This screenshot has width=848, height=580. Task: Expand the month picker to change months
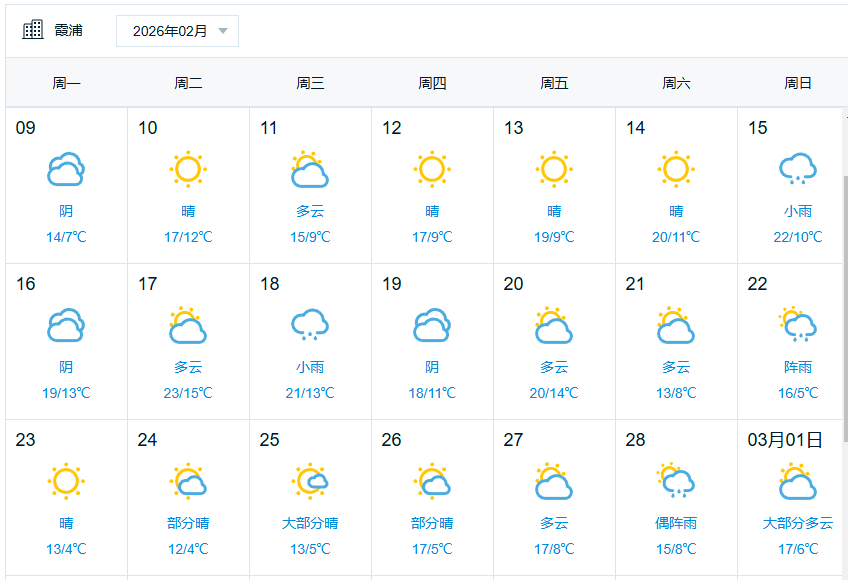178,31
